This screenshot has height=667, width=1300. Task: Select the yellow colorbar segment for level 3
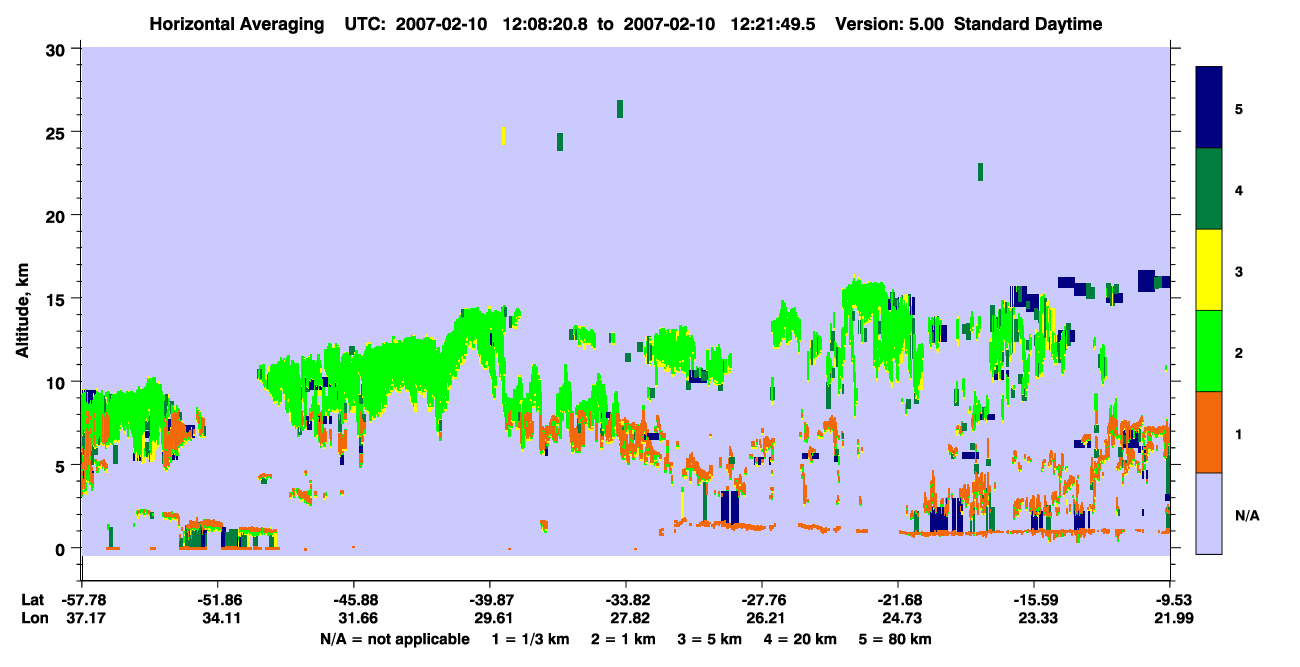(x=1209, y=270)
